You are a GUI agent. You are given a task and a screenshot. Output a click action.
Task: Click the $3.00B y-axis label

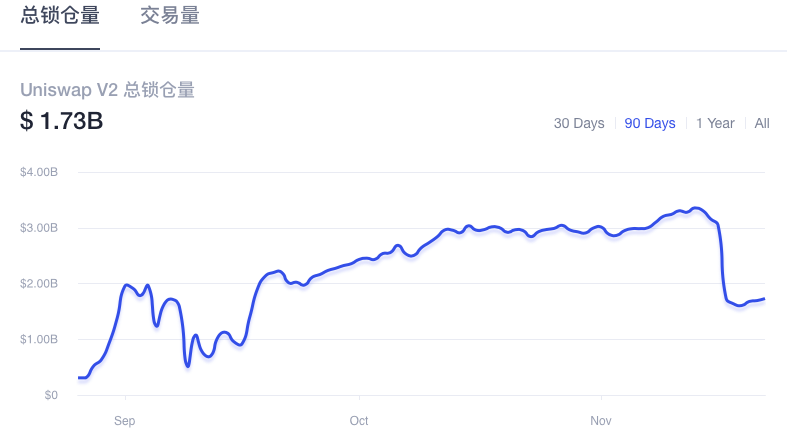39,228
